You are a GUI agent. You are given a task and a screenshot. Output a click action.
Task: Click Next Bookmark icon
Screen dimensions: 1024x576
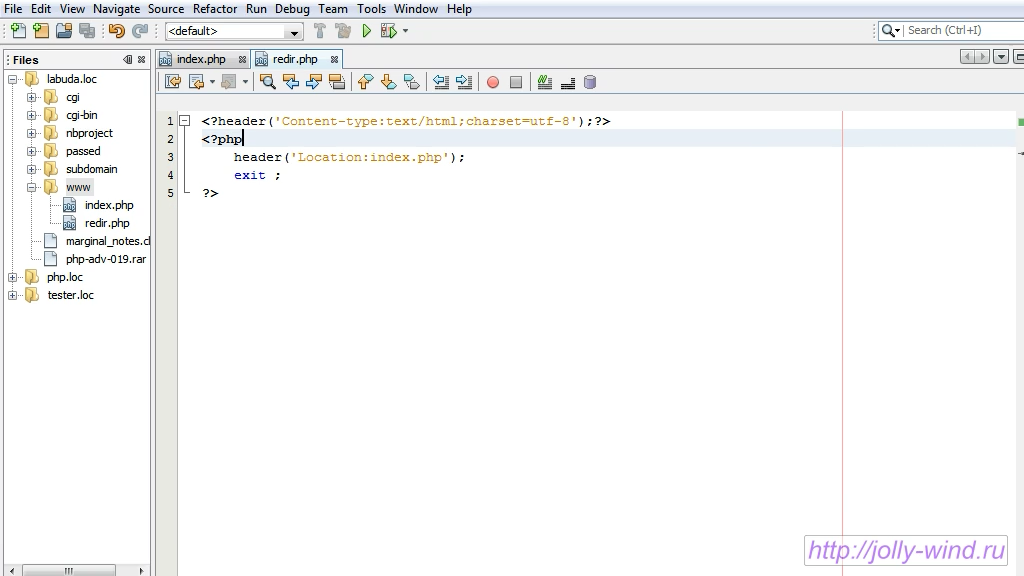389,82
